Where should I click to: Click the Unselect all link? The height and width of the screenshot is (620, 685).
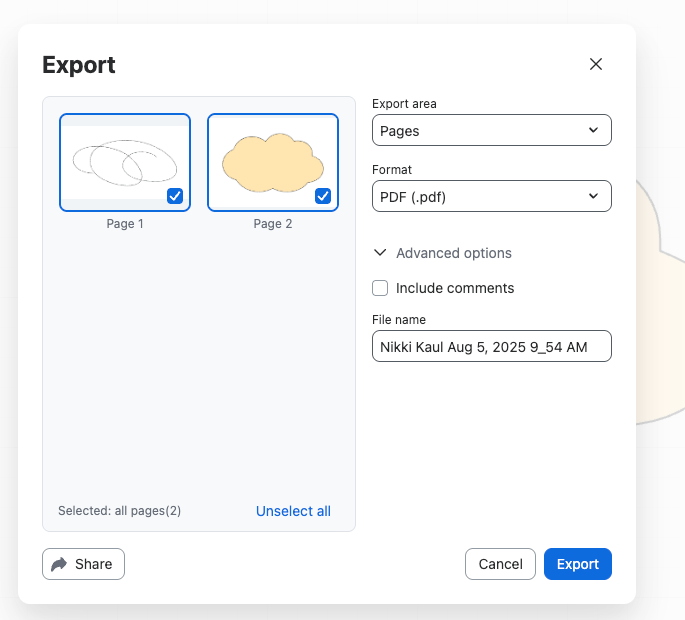pos(293,511)
